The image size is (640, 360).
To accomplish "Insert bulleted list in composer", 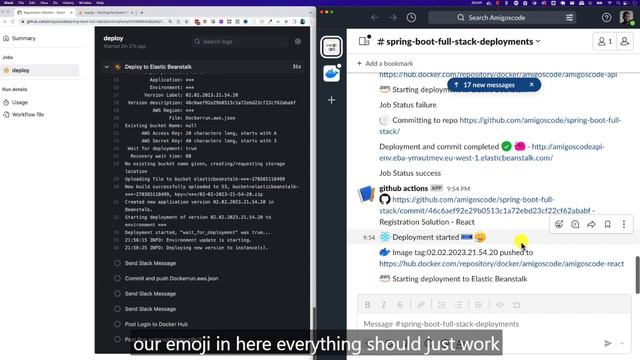I will point(458,305).
